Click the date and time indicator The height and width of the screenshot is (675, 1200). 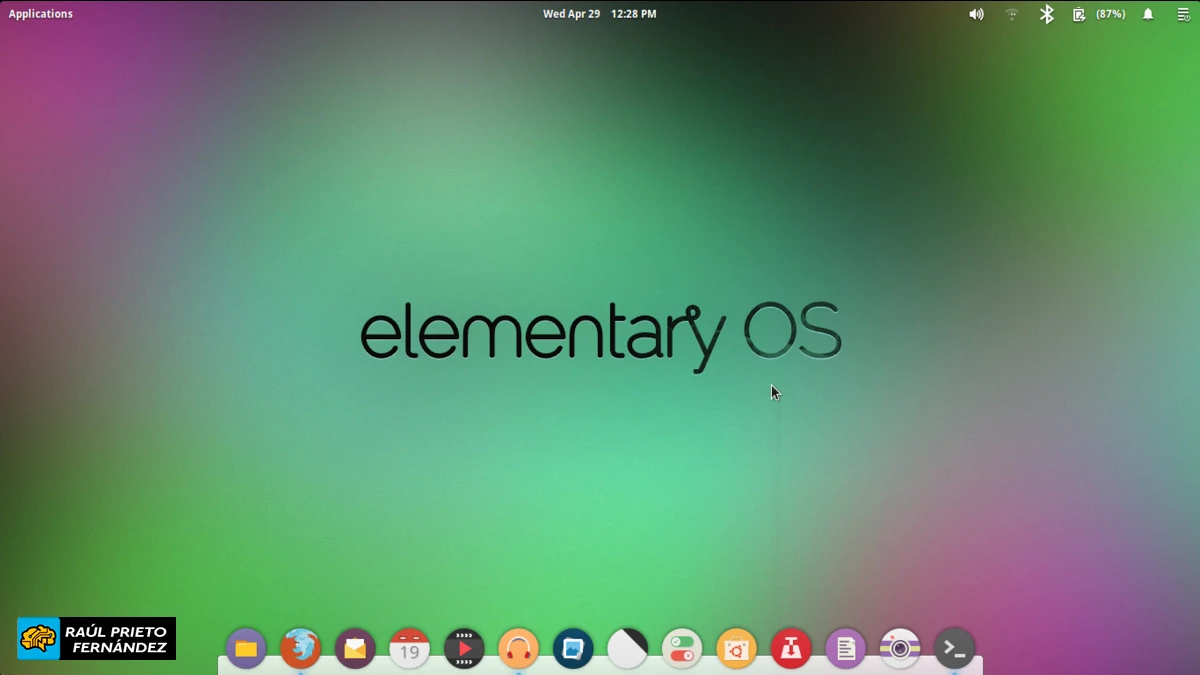(x=599, y=14)
